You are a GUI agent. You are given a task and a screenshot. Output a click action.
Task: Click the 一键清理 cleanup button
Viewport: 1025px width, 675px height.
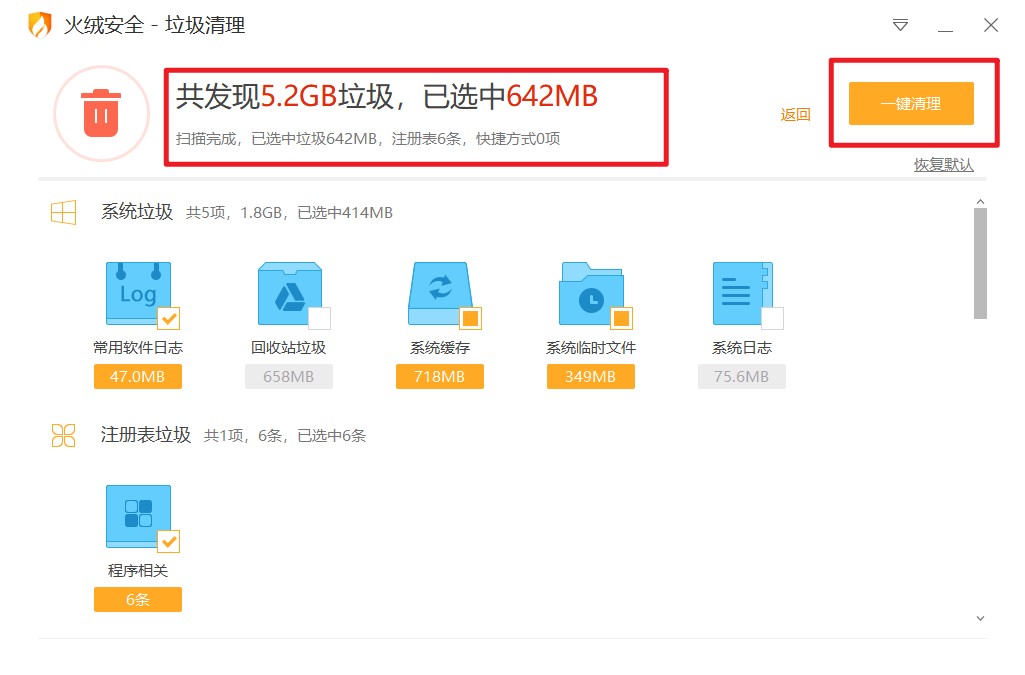913,104
